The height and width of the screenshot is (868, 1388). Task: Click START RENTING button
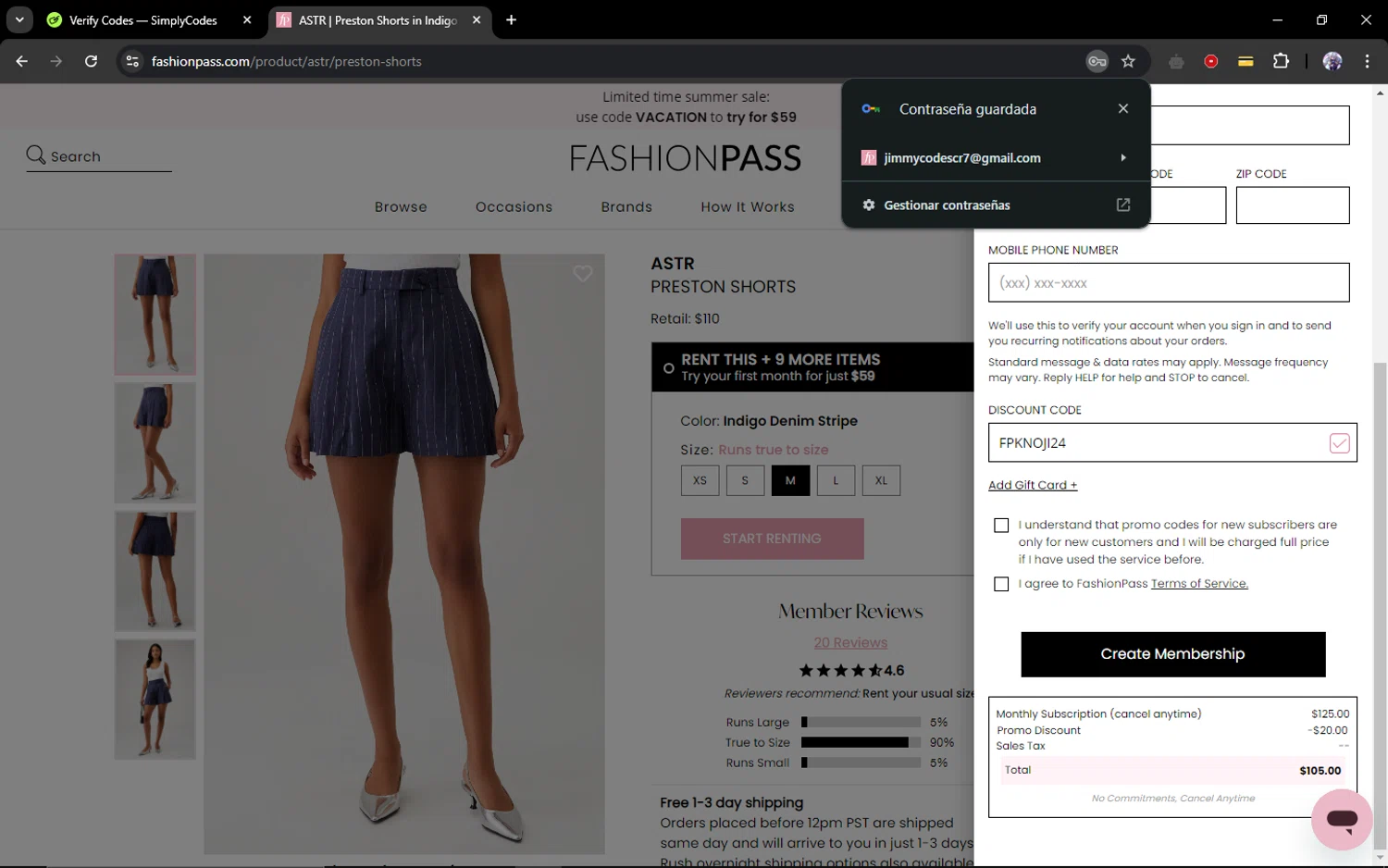pyautogui.click(x=772, y=539)
